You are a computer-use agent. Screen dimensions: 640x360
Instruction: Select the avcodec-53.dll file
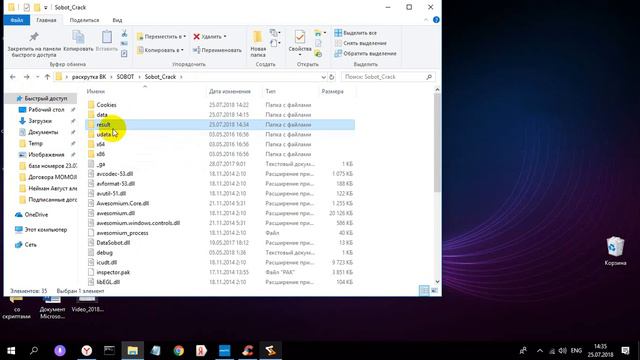click(x=115, y=173)
